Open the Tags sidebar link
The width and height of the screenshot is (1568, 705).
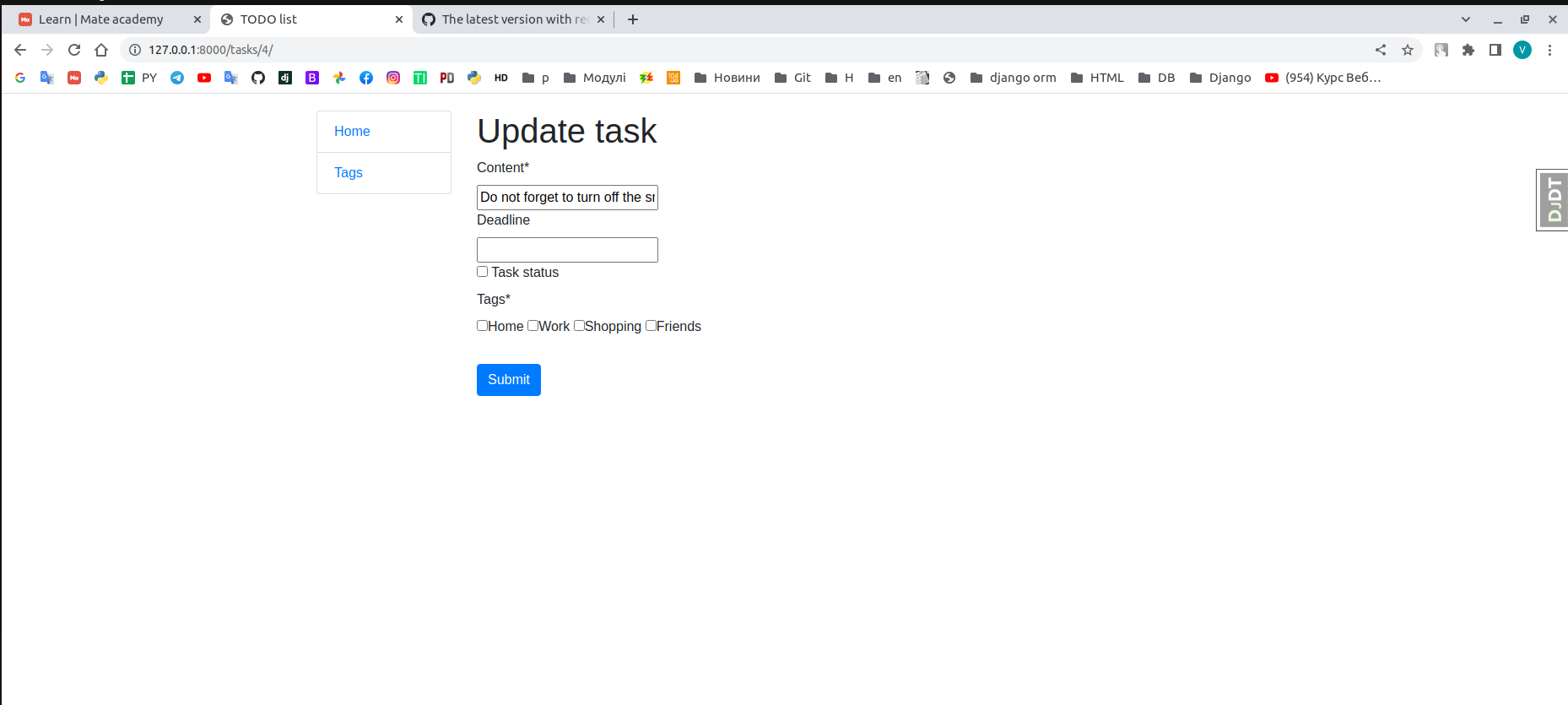(x=349, y=173)
